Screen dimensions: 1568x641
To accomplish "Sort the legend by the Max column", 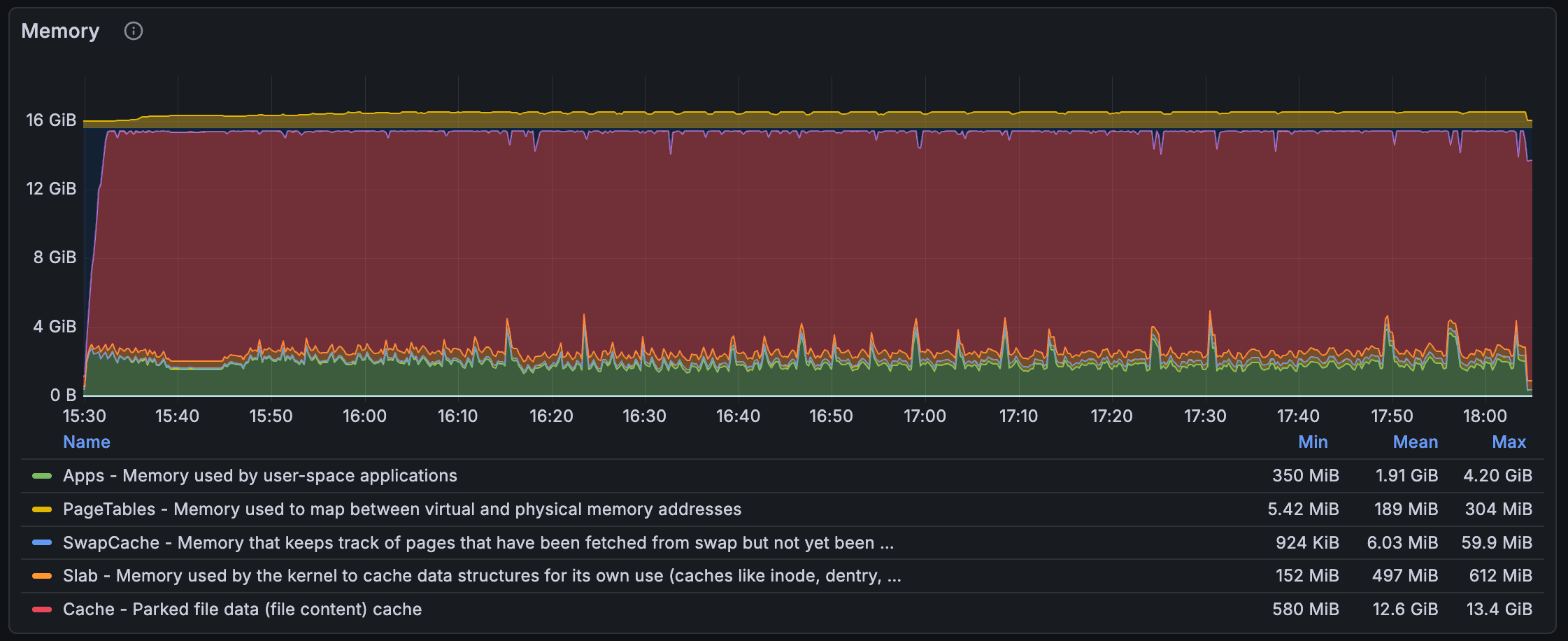I will click(x=1509, y=442).
